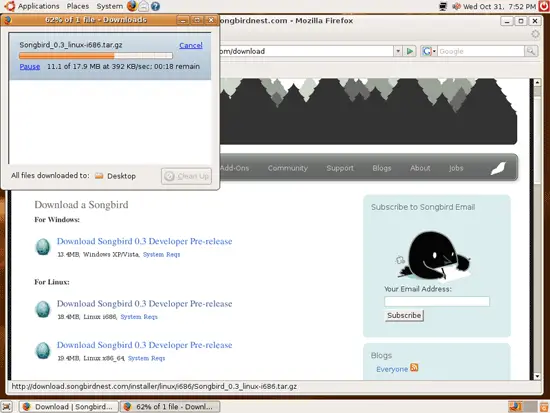Click the green Go arrow next to the address bar
Viewport: 550px width, 413px height.
[x=409, y=51]
